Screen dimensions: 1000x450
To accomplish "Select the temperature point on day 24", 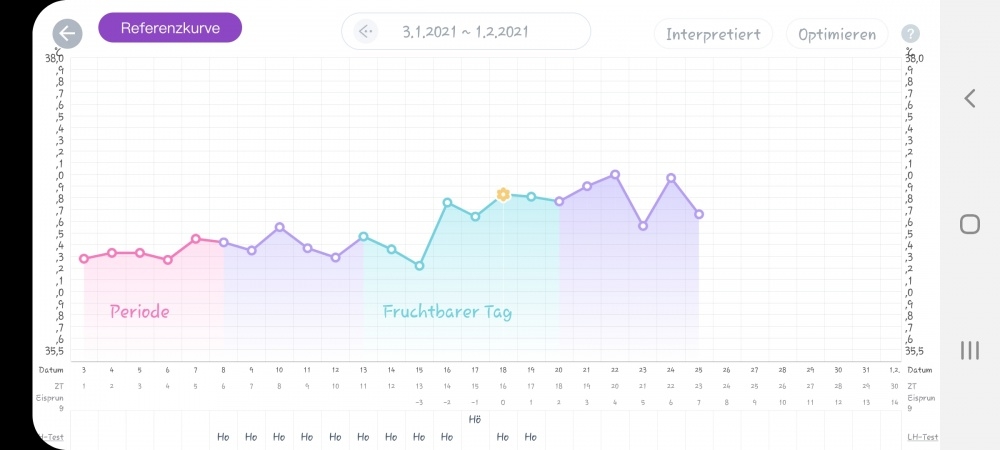I will pyautogui.click(x=671, y=178).
